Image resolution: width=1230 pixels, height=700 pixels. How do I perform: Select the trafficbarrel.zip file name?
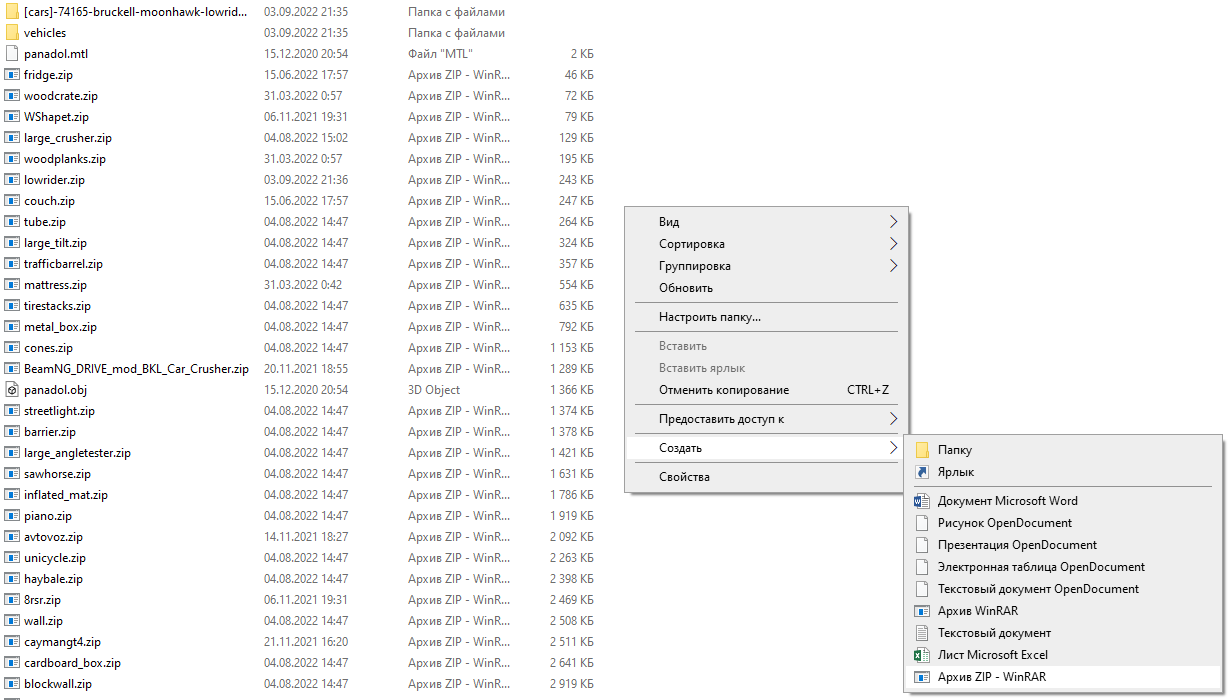pyautogui.click(x=63, y=264)
